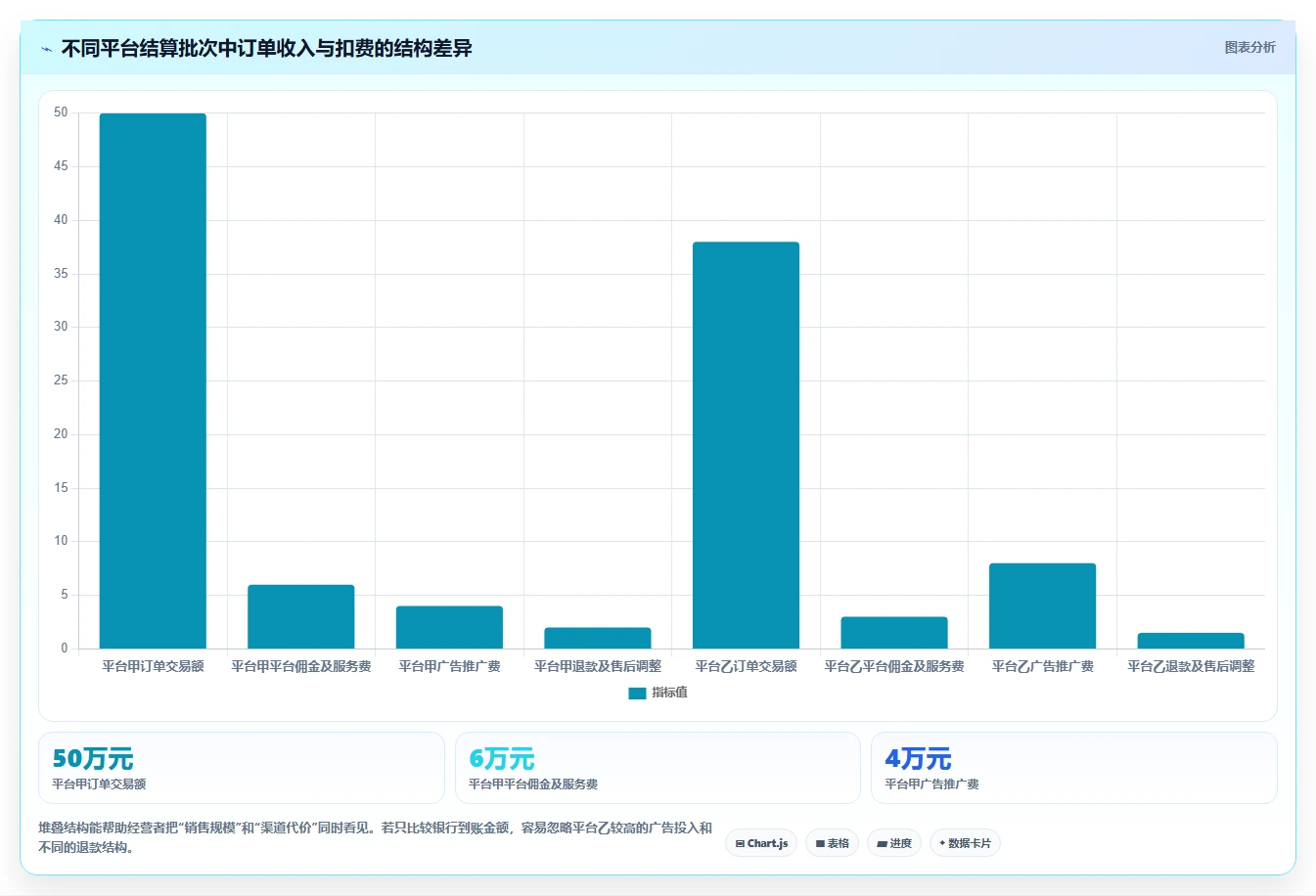Click the 表格 tag

coord(832,843)
